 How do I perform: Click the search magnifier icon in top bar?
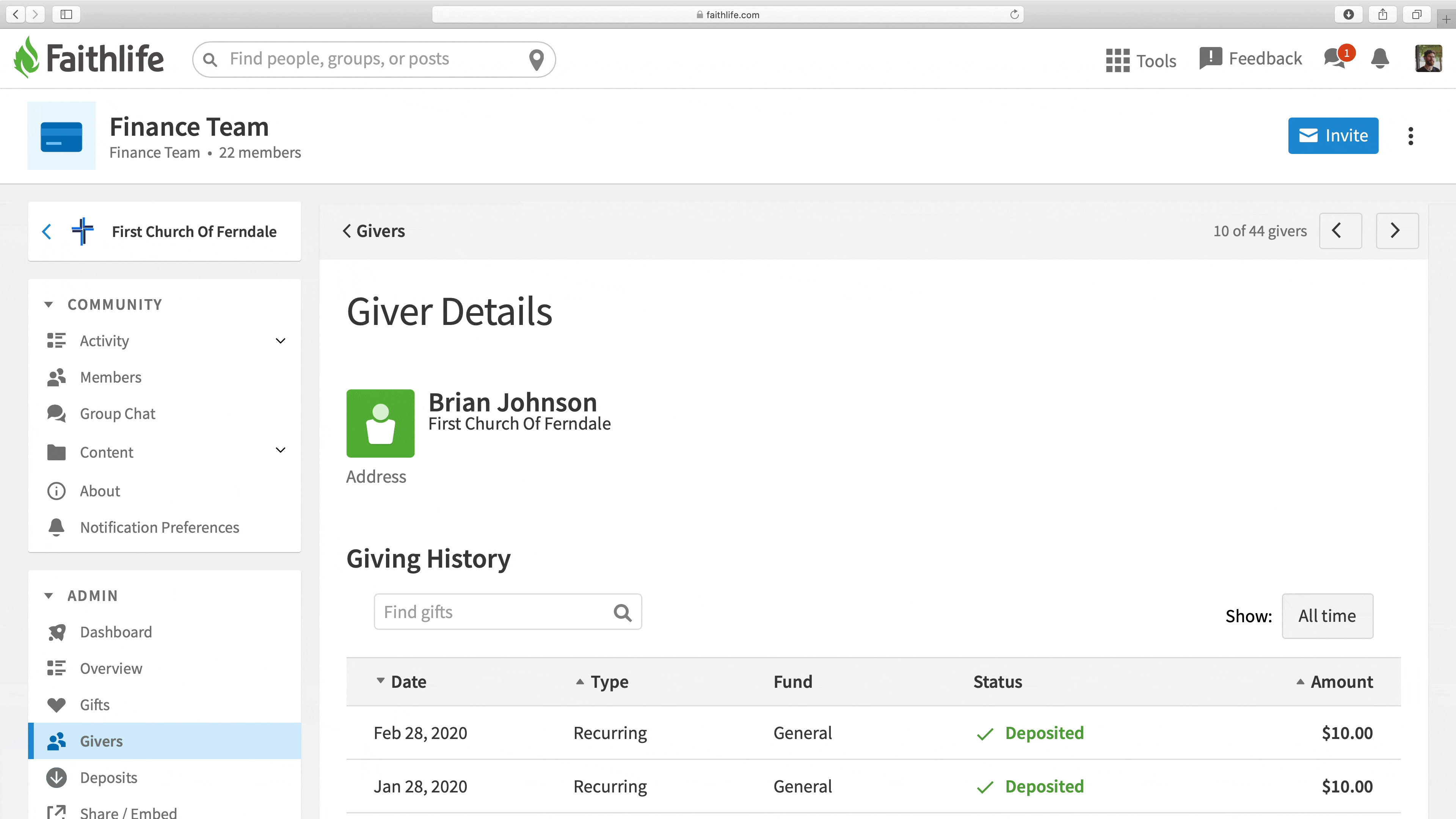210,60
